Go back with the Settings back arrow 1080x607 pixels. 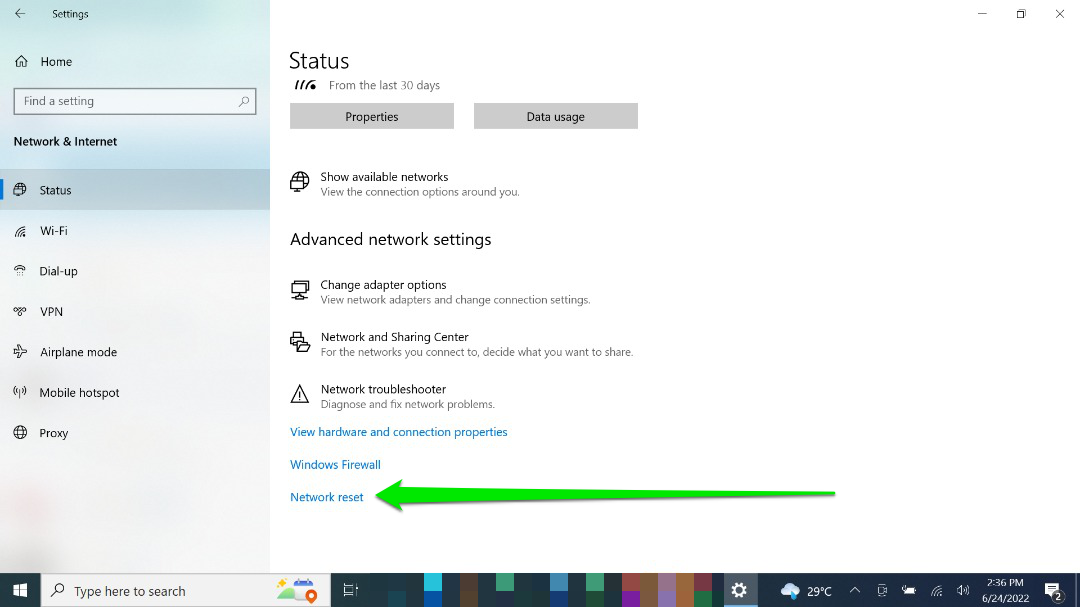point(20,14)
